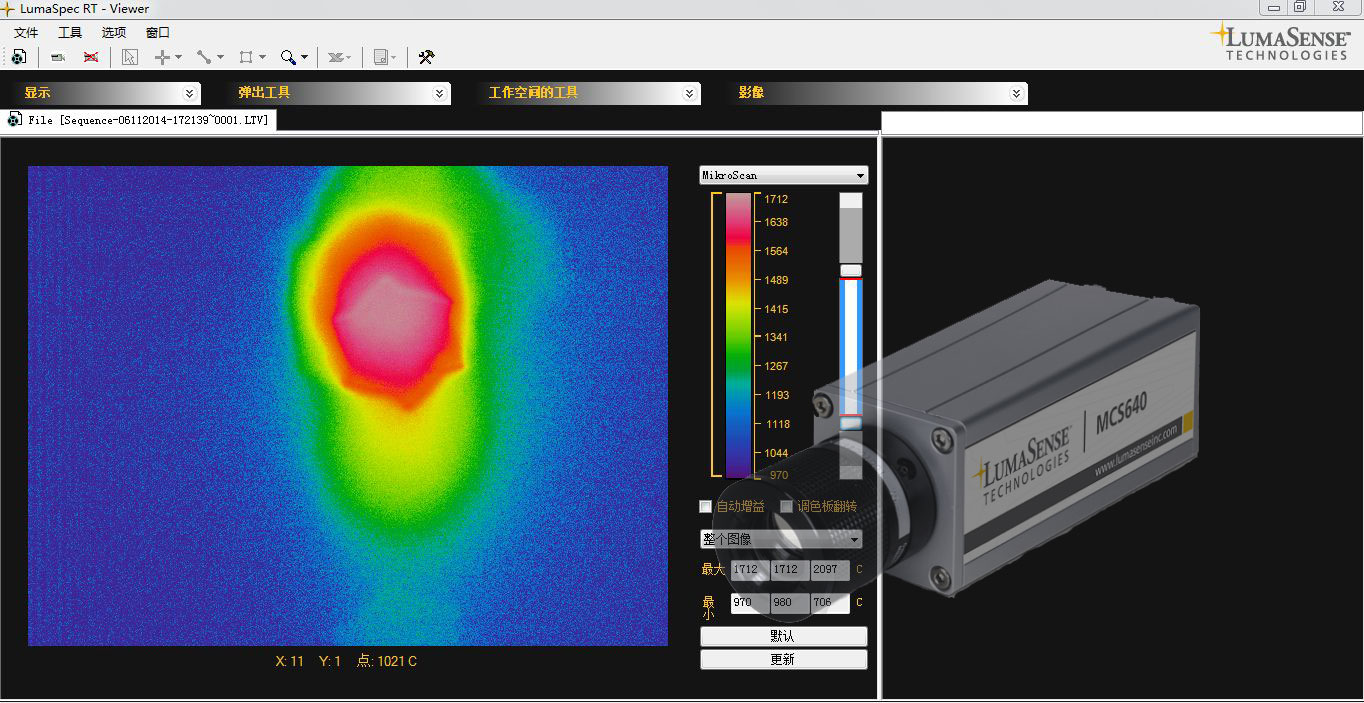
Task: Click the red-crossed disconnect camera icon
Action: tap(91, 57)
